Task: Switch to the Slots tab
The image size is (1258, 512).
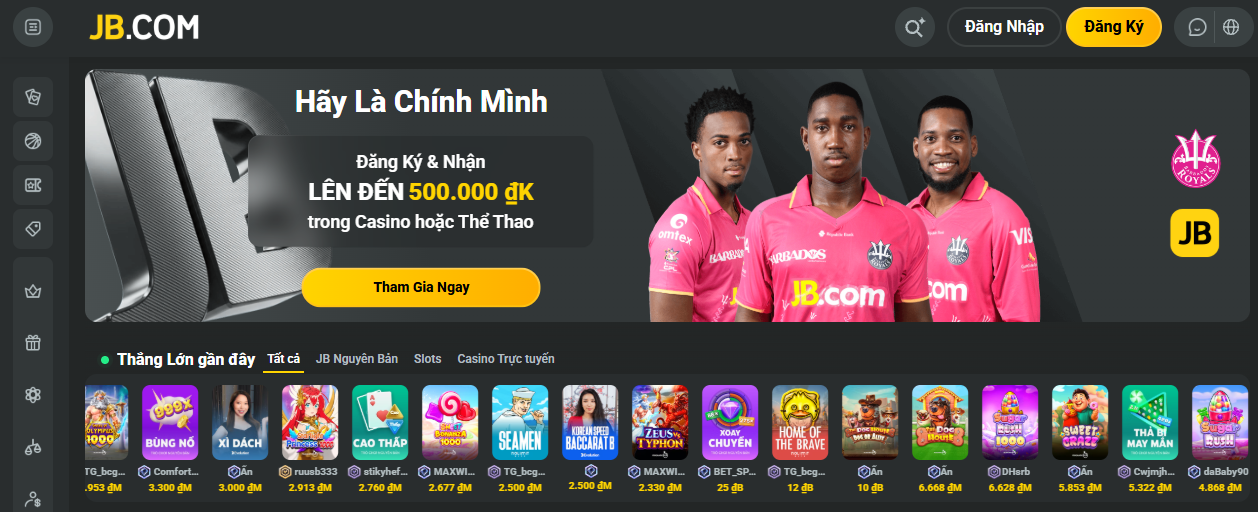Action: click(x=428, y=359)
